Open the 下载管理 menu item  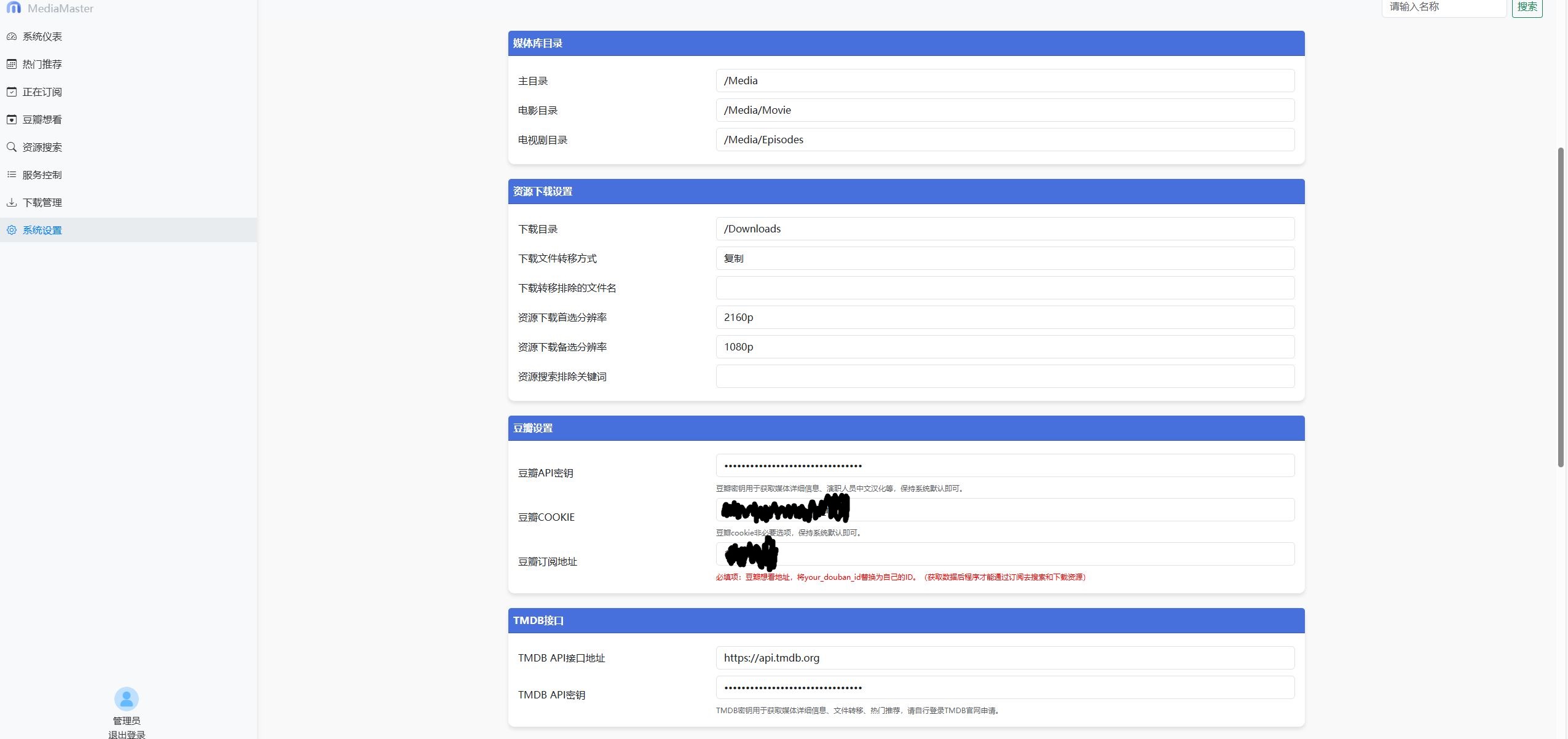[42, 202]
